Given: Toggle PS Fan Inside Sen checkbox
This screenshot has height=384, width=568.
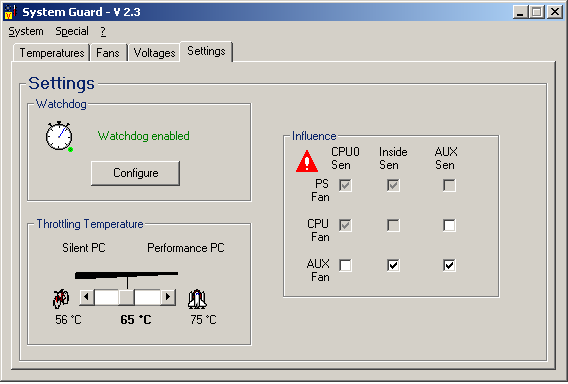Looking at the screenshot, I should tap(393, 185).
